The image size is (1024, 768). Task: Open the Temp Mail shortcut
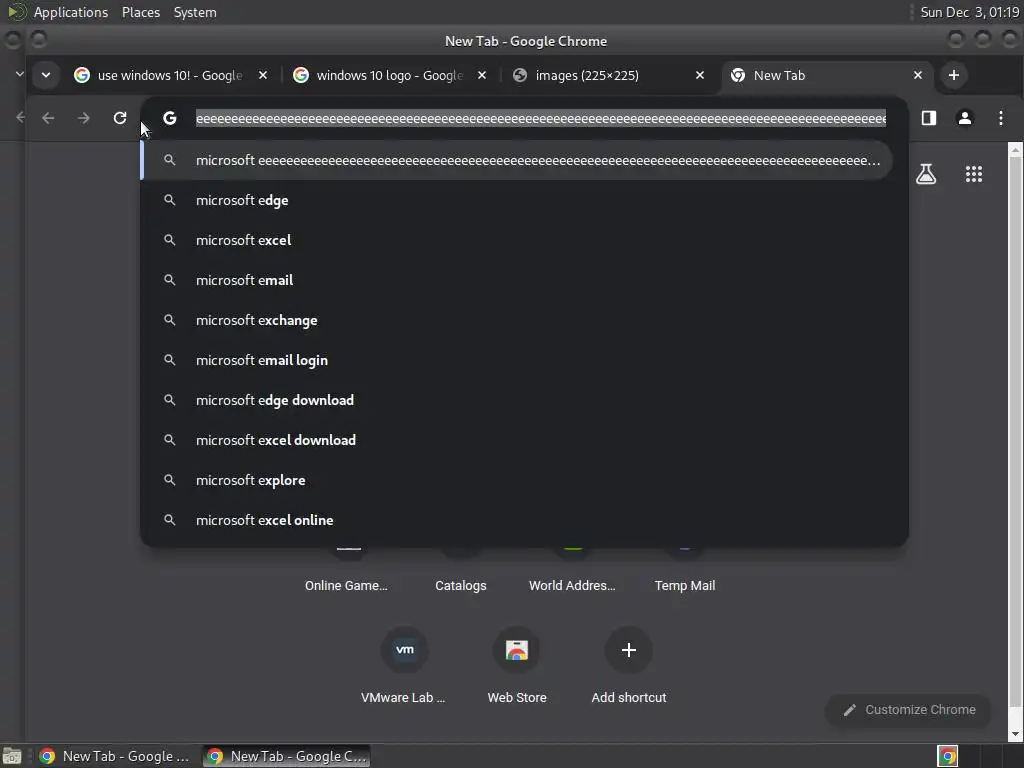coord(684,586)
